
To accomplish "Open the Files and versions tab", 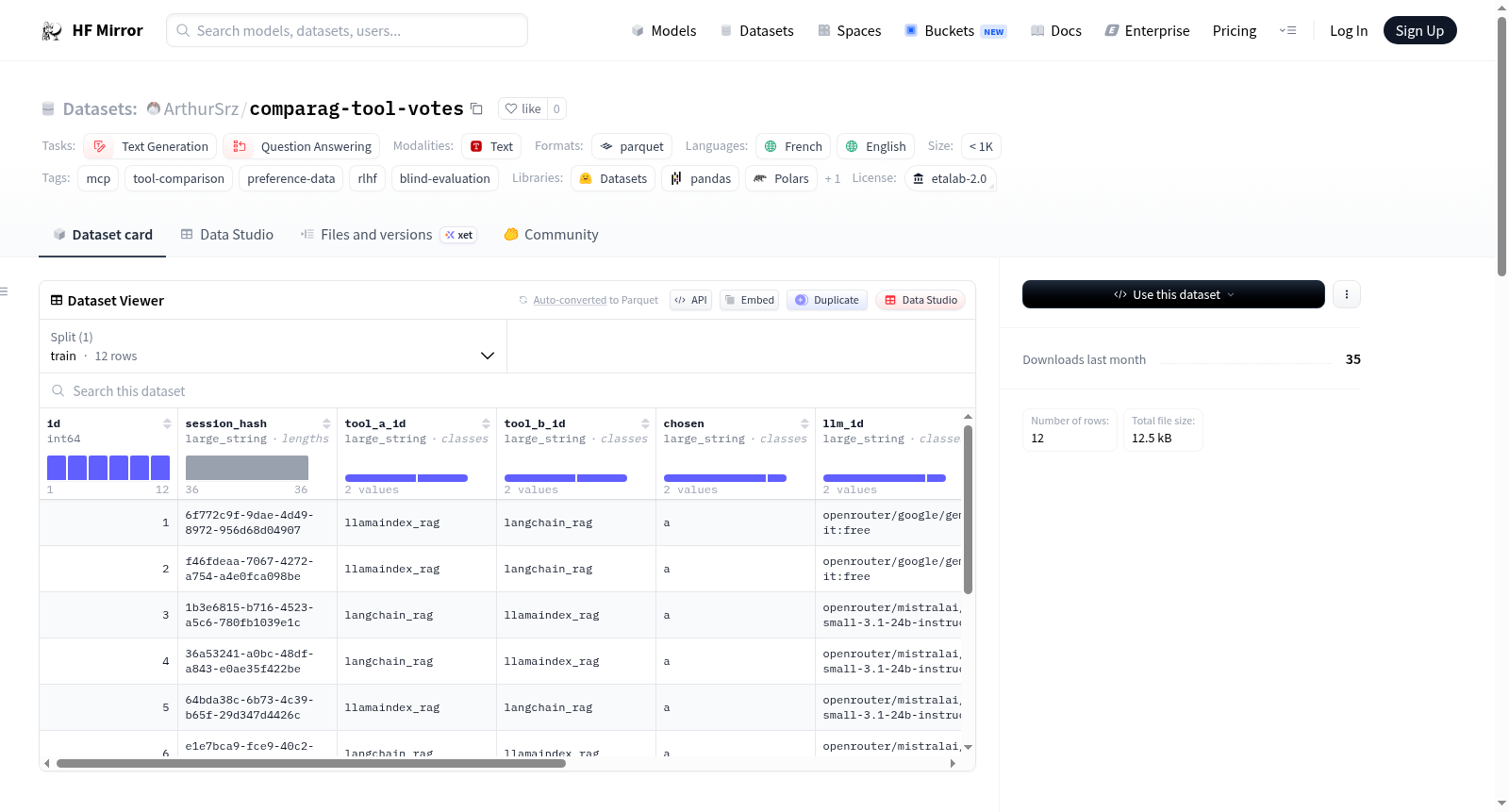I will click(389, 235).
